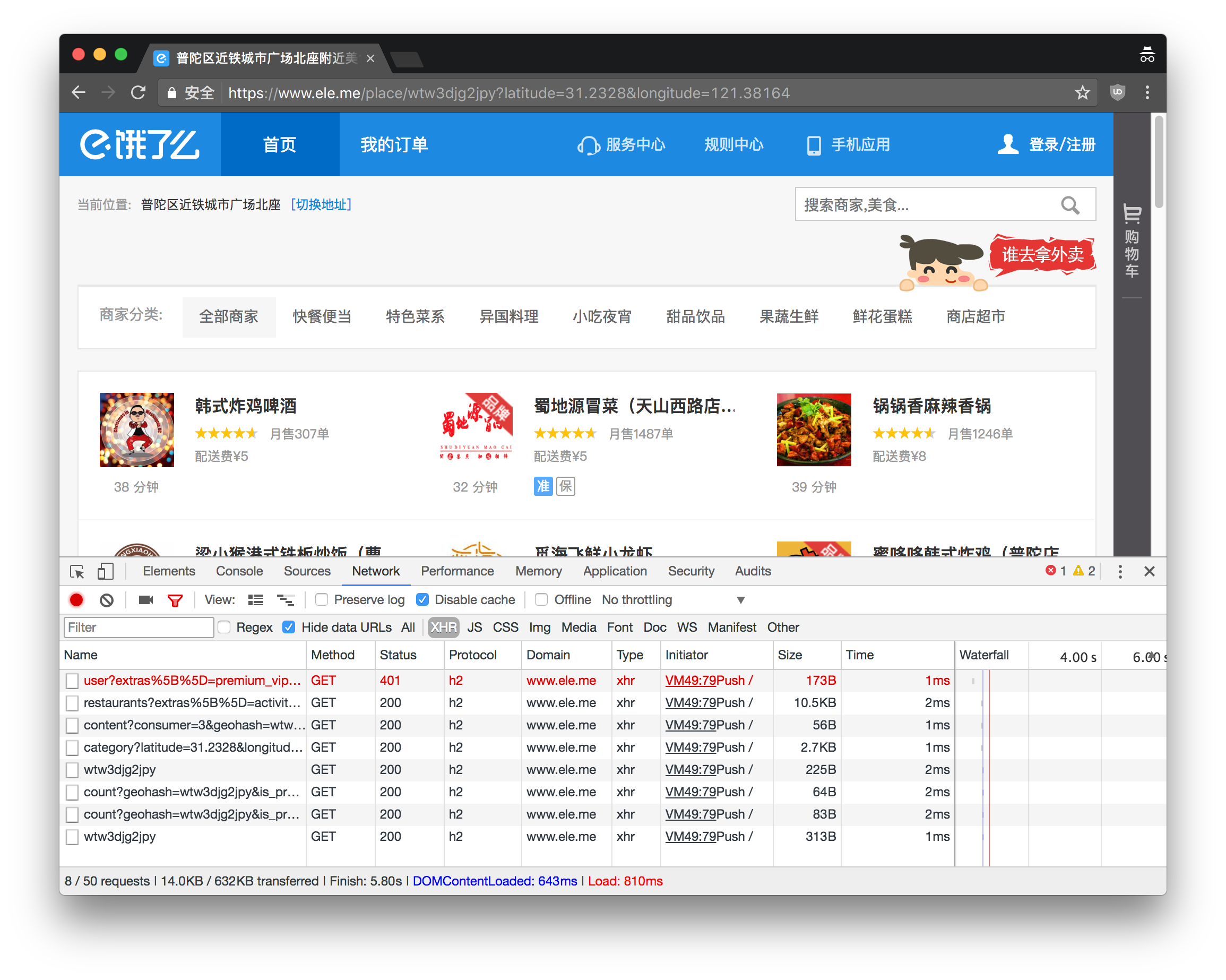
Task: Open the network filter funnel icon
Action: 175,599
